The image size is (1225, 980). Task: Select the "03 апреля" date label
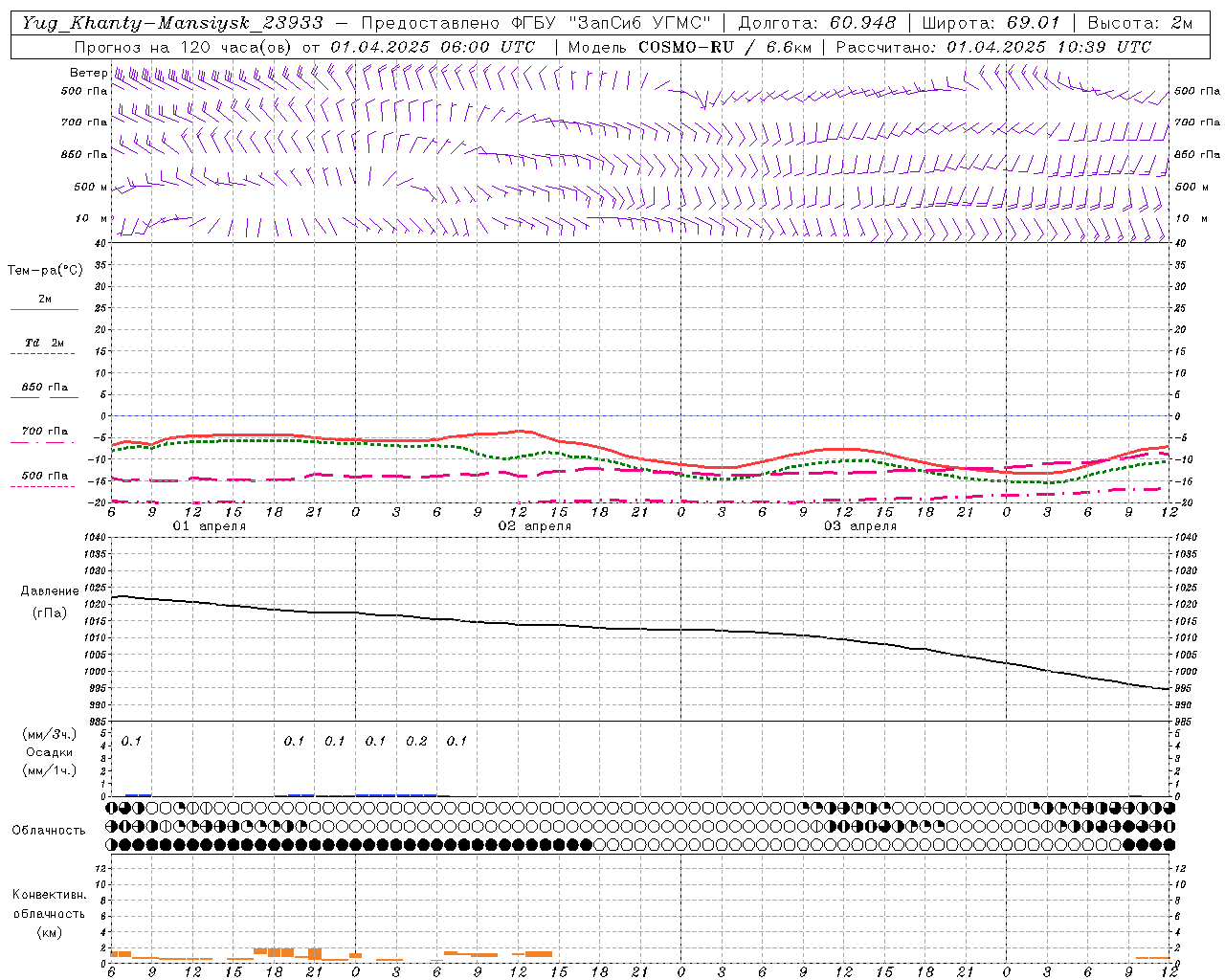point(859,526)
